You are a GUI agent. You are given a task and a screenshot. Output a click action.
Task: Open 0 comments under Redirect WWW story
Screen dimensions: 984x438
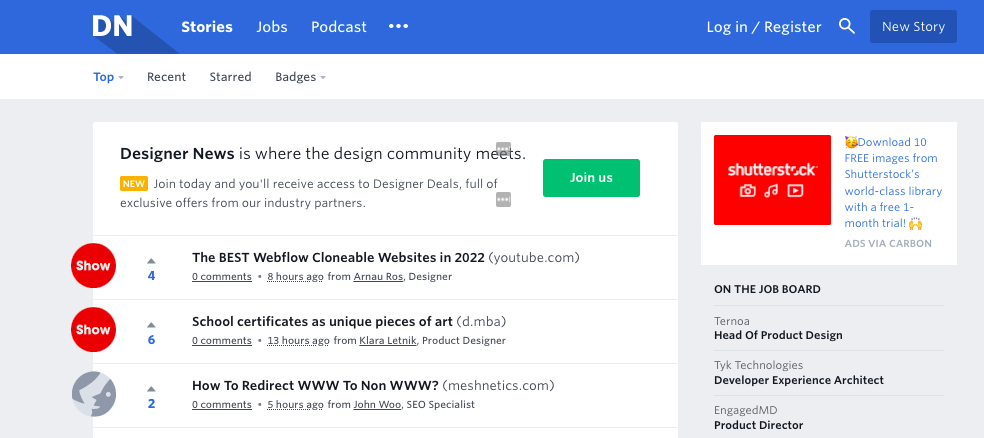click(x=222, y=405)
